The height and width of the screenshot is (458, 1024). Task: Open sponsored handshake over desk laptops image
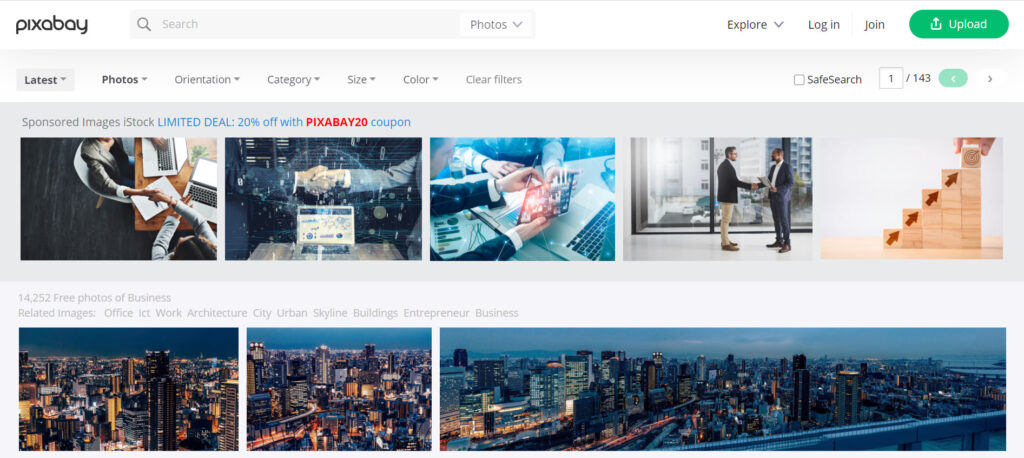coord(119,199)
